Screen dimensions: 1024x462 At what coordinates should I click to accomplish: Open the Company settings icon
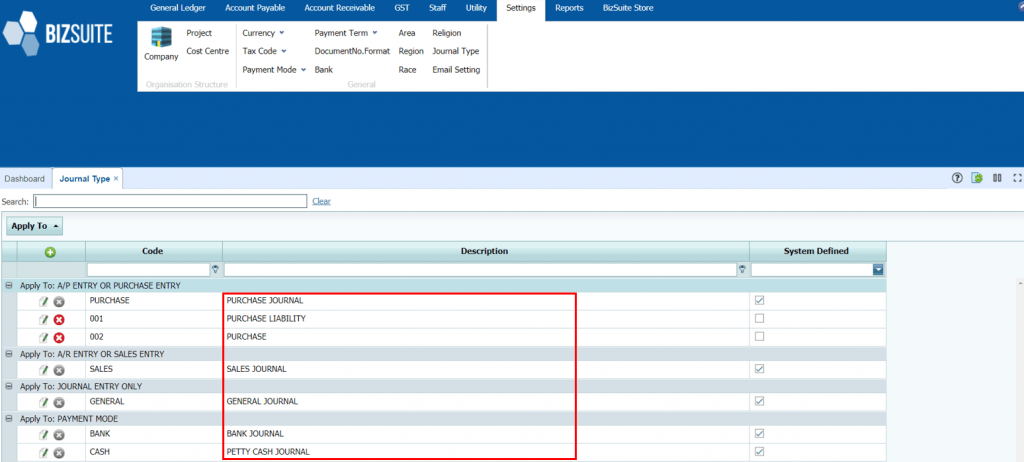(x=161, y=44)
